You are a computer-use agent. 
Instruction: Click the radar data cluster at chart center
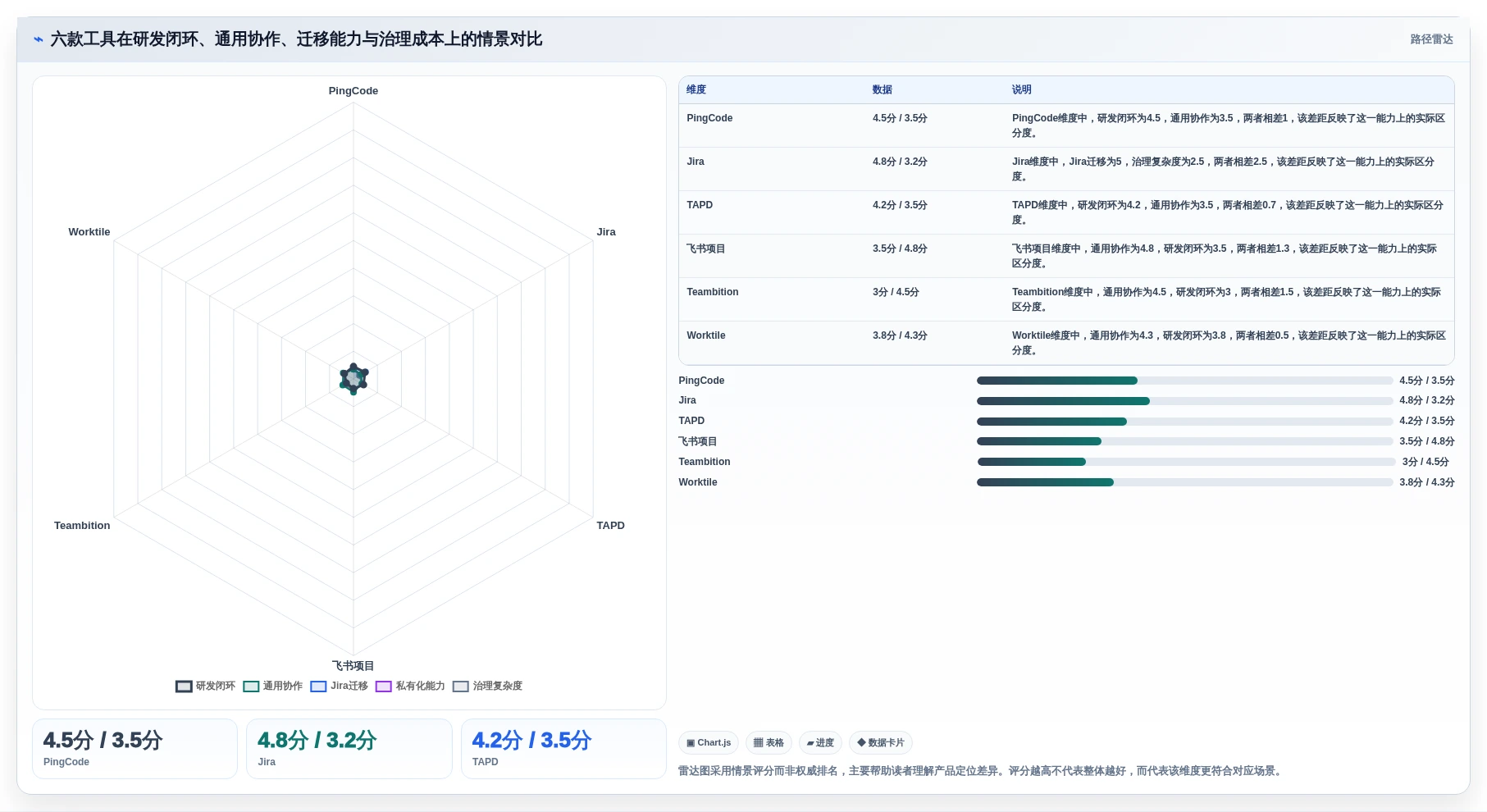[x=354, y=379]
